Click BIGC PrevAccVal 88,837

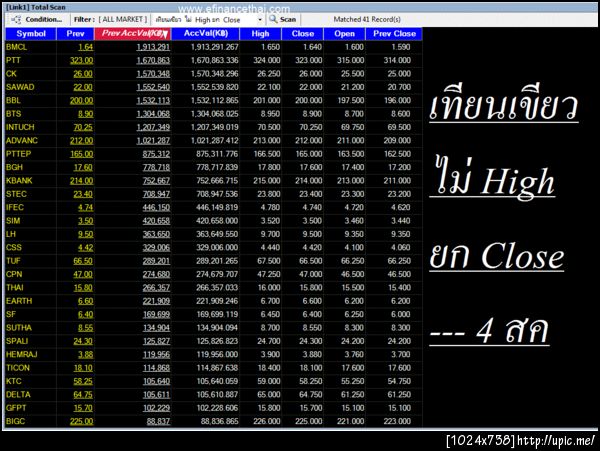coord(158,422)
